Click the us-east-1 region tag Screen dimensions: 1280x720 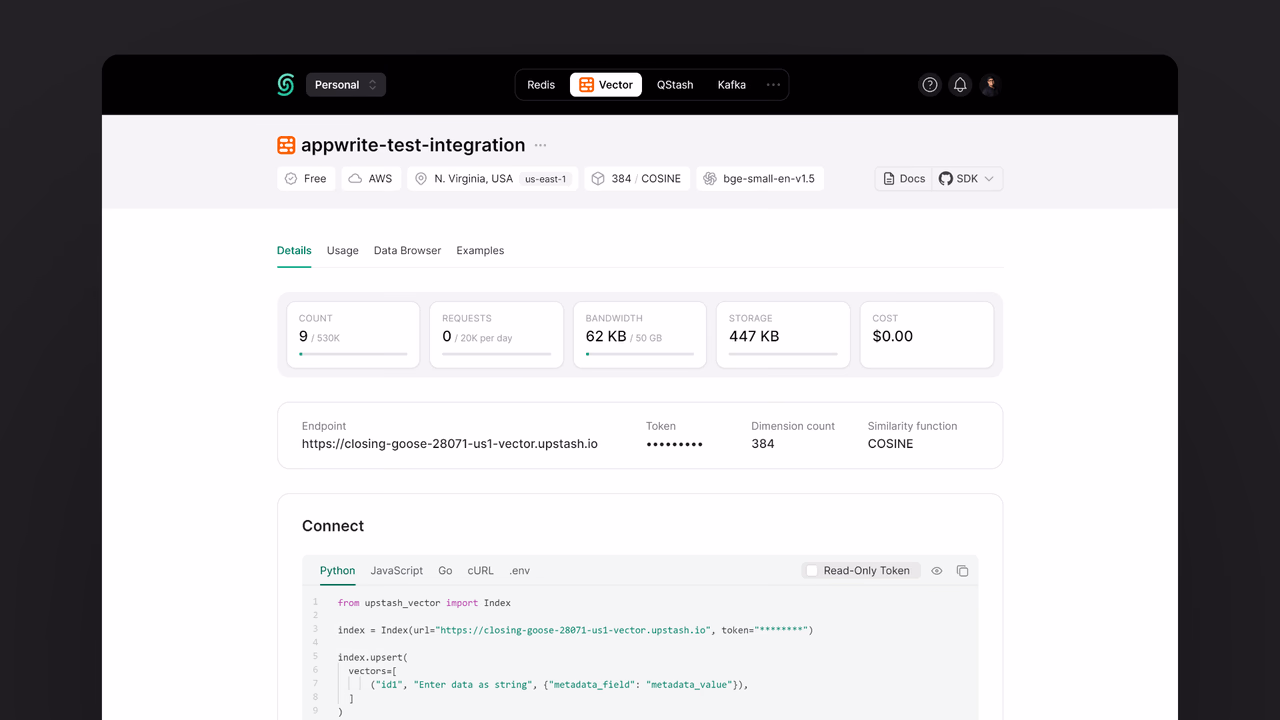546,179
